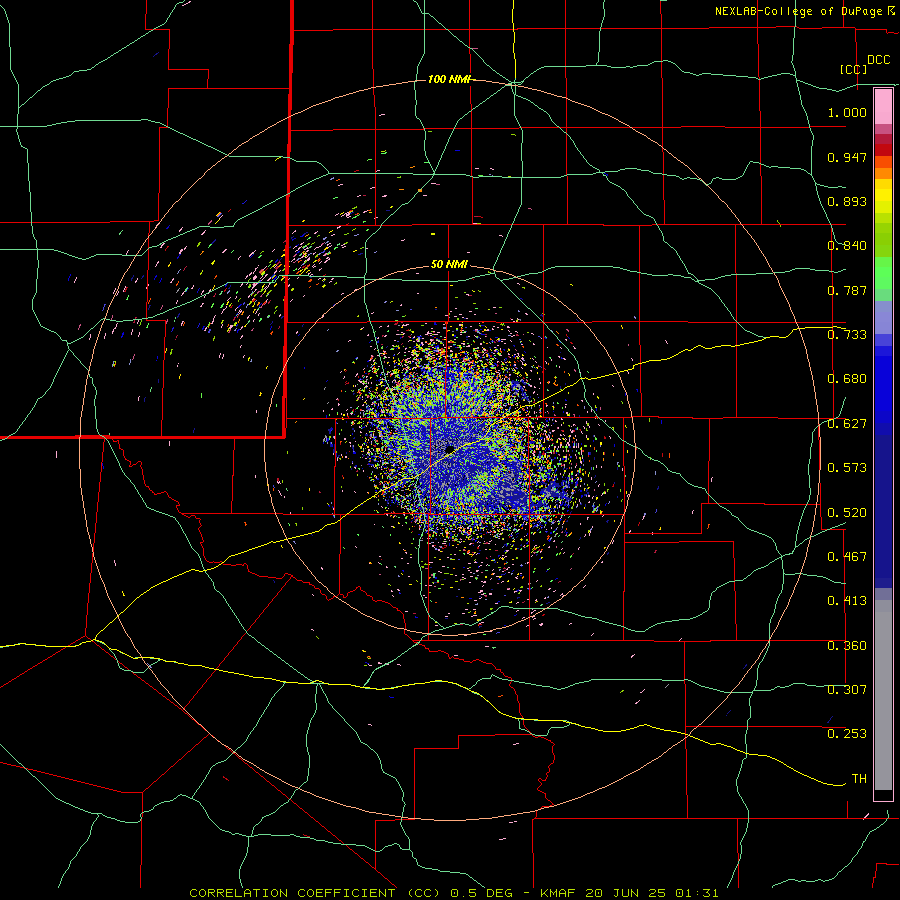This screenshot has height=900, width=900.
Task: Click the 01:31 timestamp in caption
Action: pos(697,893)
